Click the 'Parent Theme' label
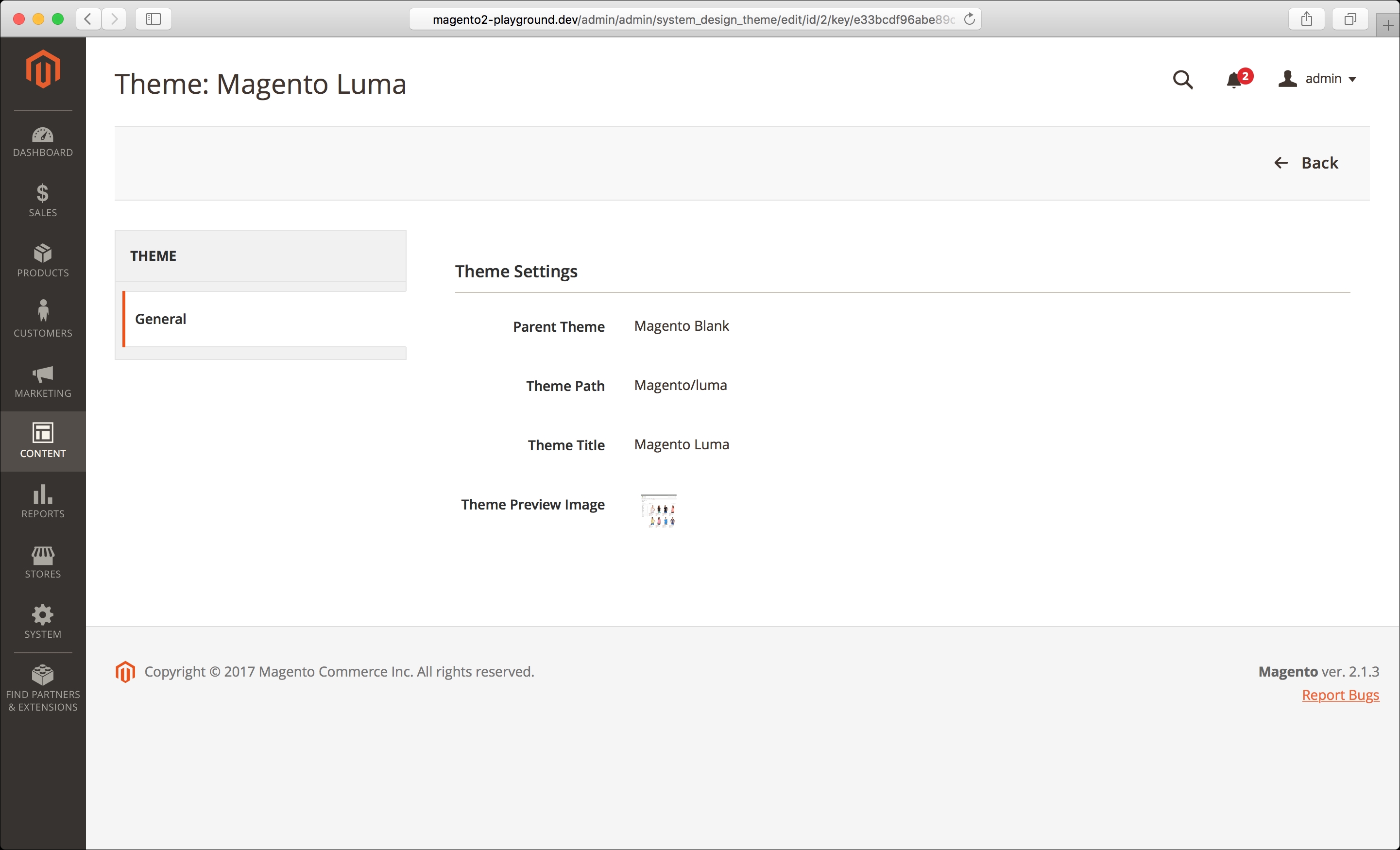 559,327
